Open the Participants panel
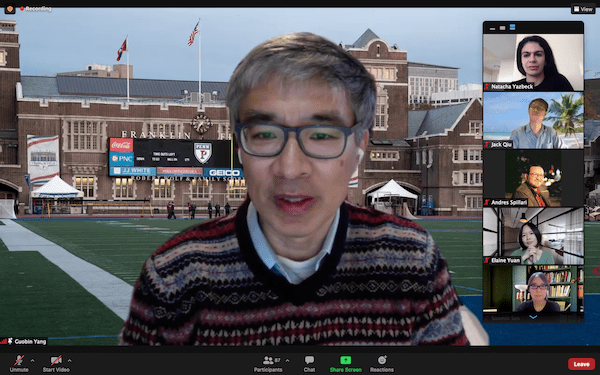The image size is (600, 375). (268, 364)
